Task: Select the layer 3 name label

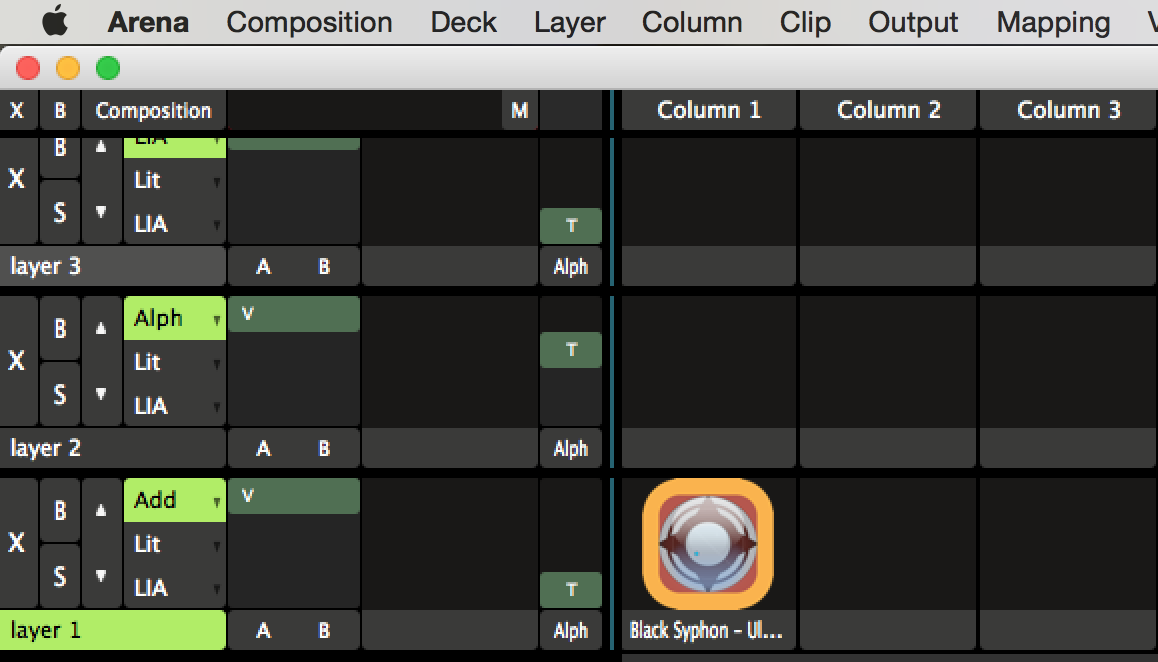Action: click(112, 267)
